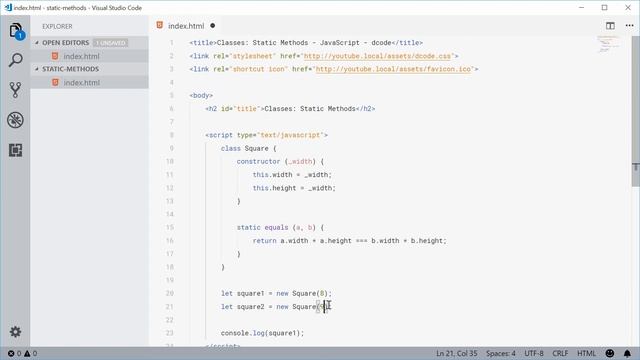
Task: Open the Explorer view in activity bar
Action: (16, 31)
